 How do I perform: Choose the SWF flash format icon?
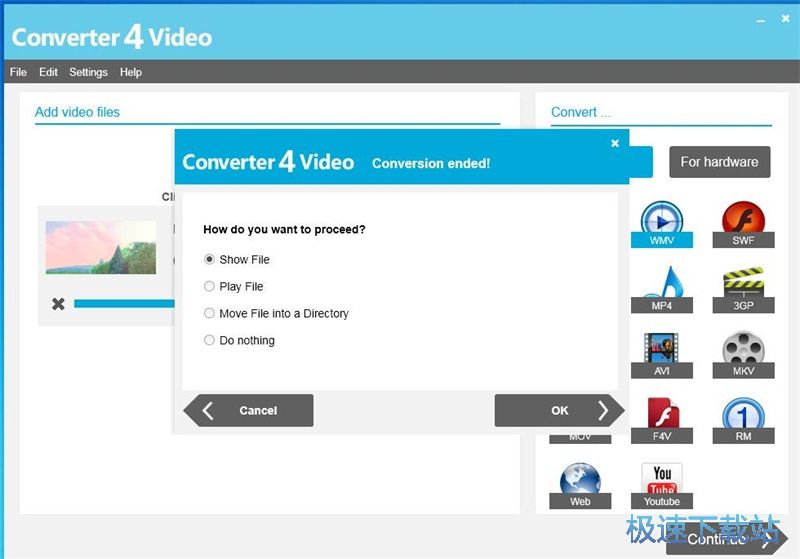[743, 224]
